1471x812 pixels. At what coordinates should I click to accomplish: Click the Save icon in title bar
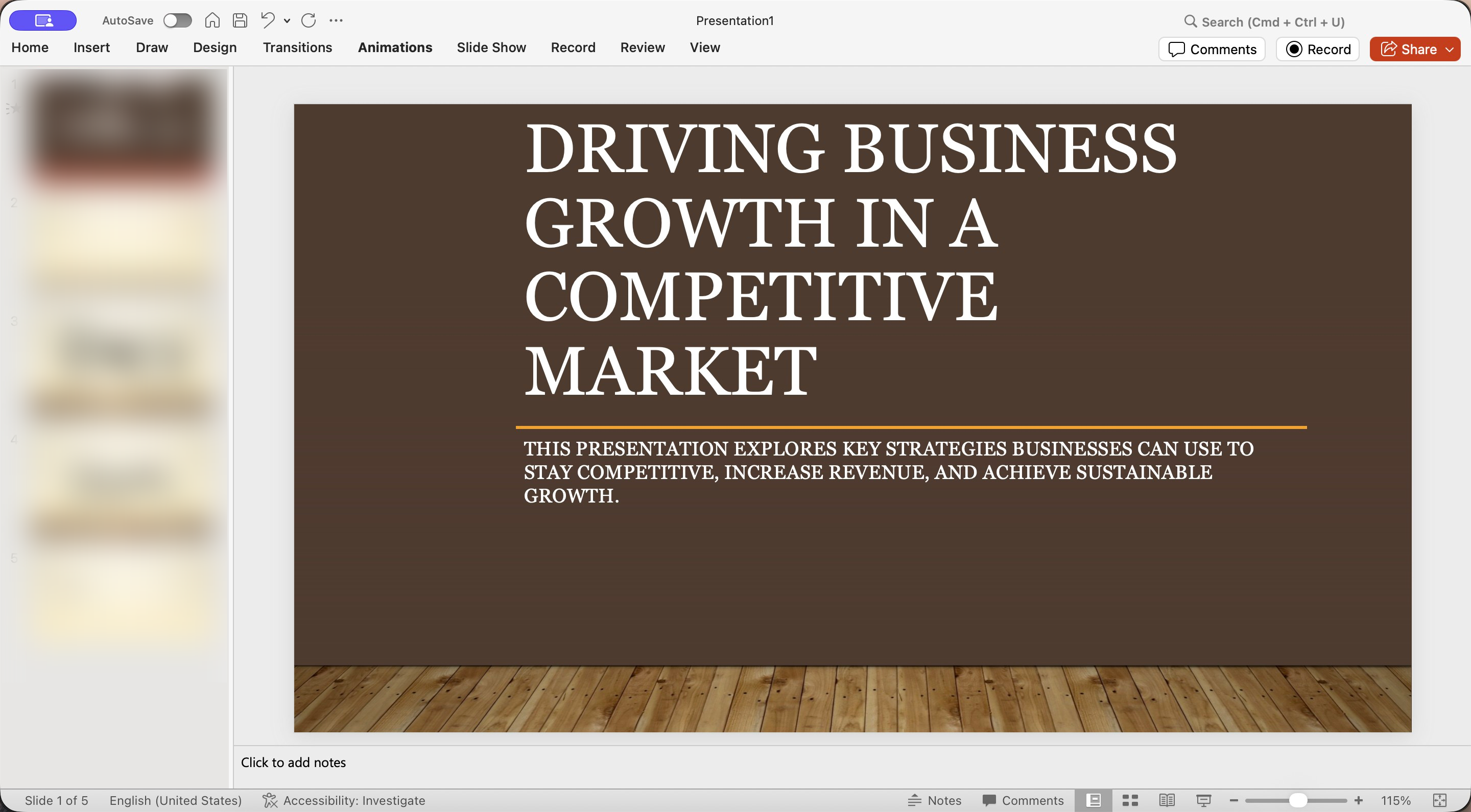click(241, 20)
